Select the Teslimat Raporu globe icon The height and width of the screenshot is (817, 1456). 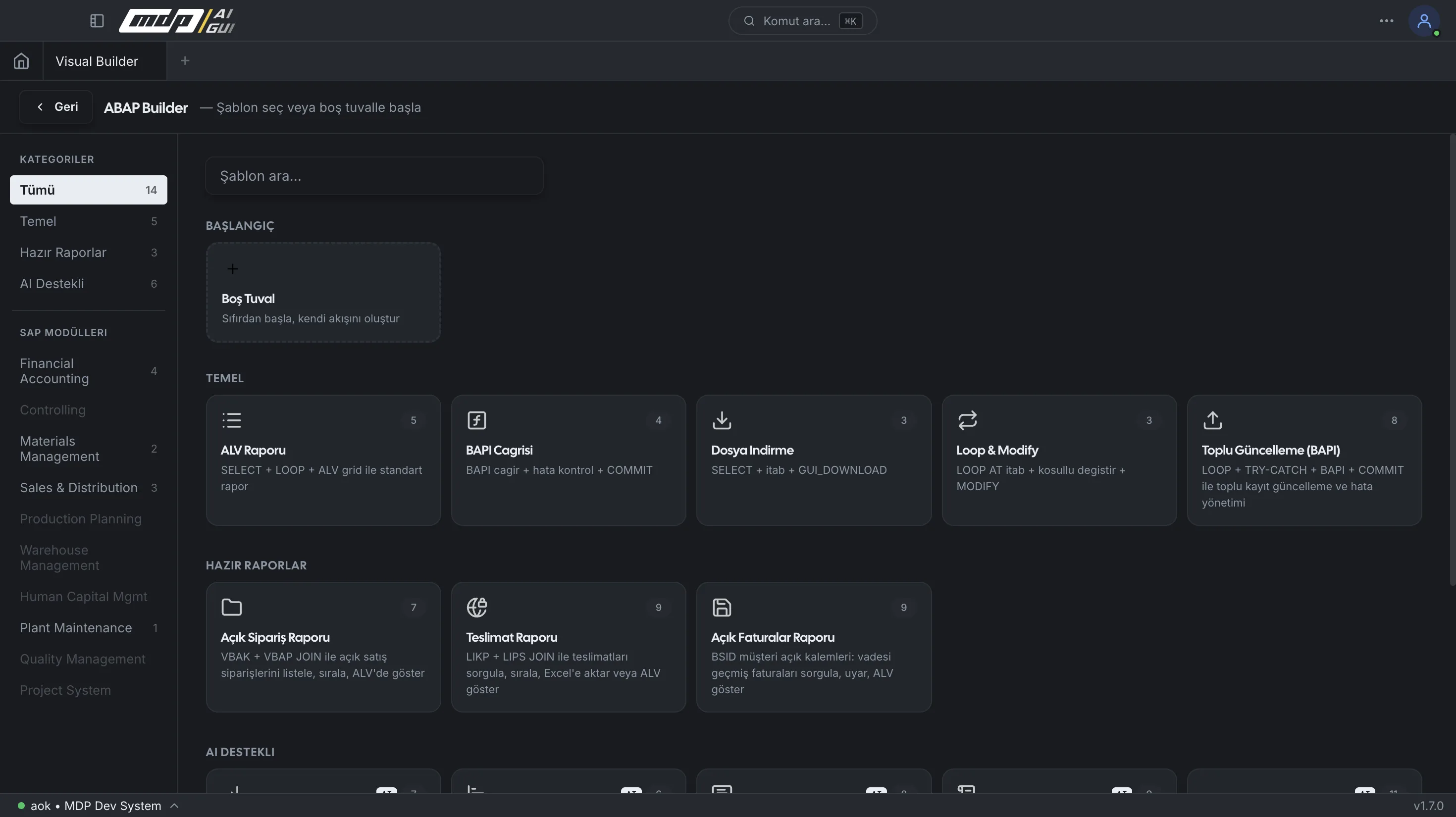coord(476,607)
